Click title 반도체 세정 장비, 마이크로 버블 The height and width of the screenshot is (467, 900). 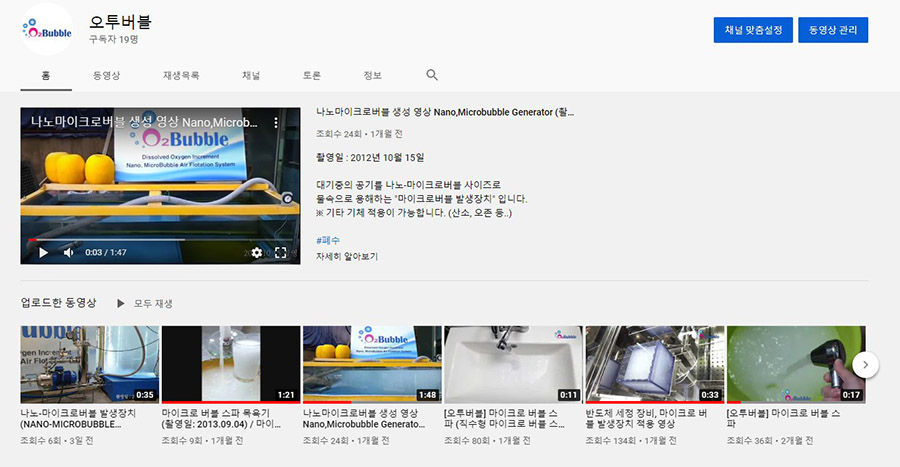pyautogui.click(x=646, y=419)
